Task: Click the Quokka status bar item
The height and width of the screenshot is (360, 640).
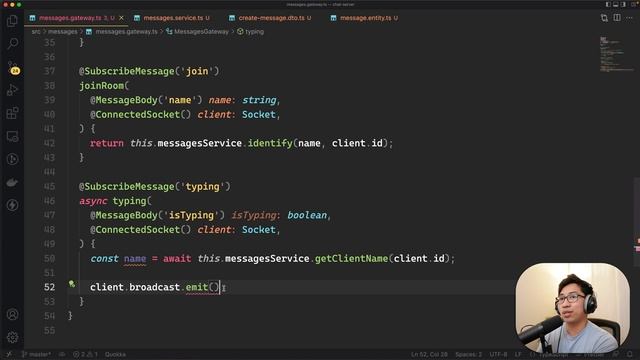Action: click(115, 355)
